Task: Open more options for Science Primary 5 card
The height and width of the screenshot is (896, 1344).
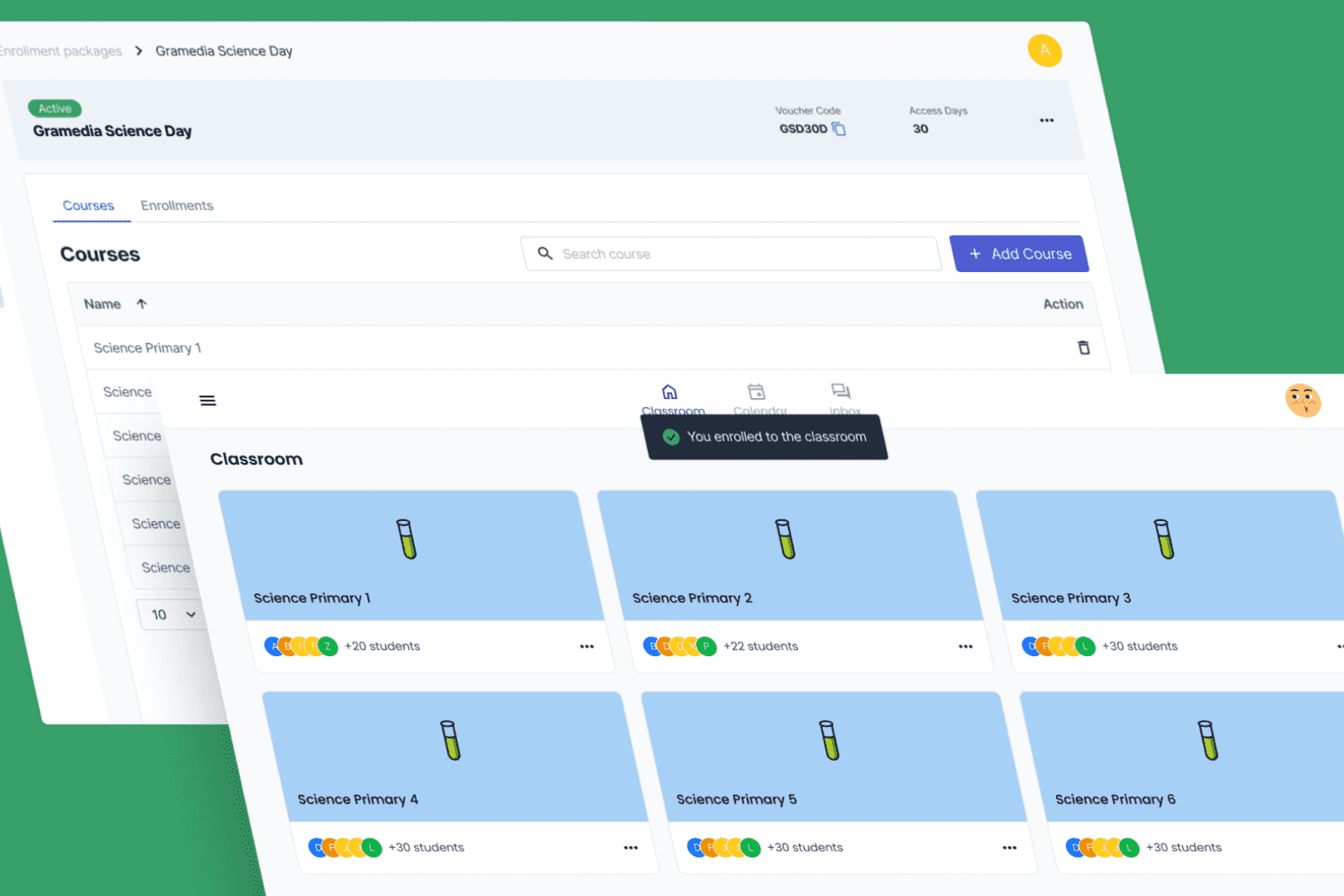Action: click(x=1010, y=847)
